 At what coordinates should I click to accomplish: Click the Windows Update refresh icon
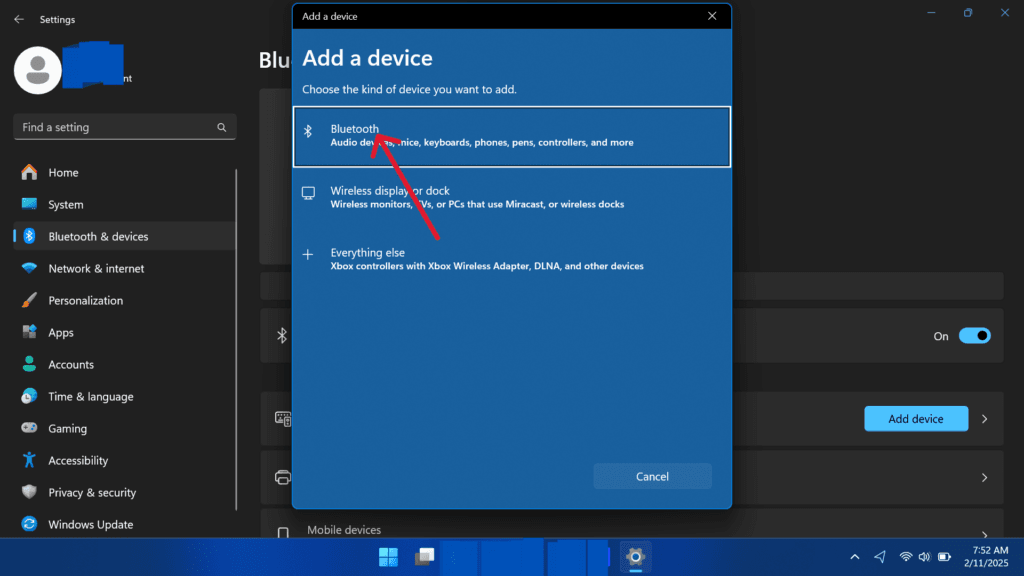coord(29,524)
